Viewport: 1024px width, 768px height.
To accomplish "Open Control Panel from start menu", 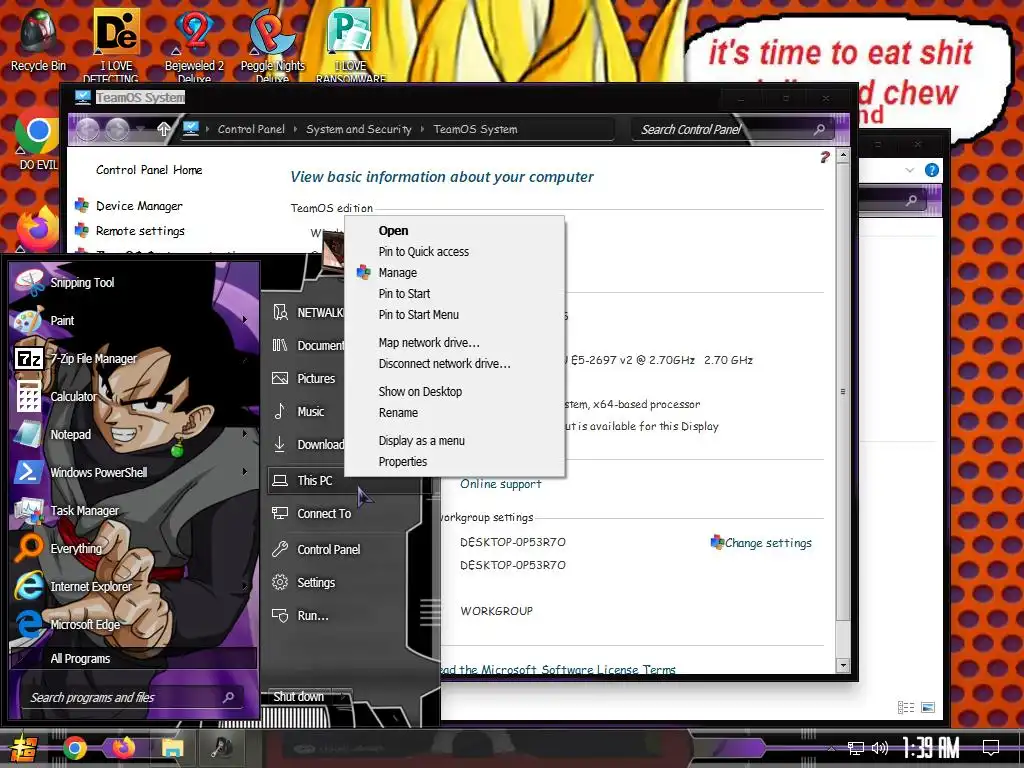I will tap(328, 549).
